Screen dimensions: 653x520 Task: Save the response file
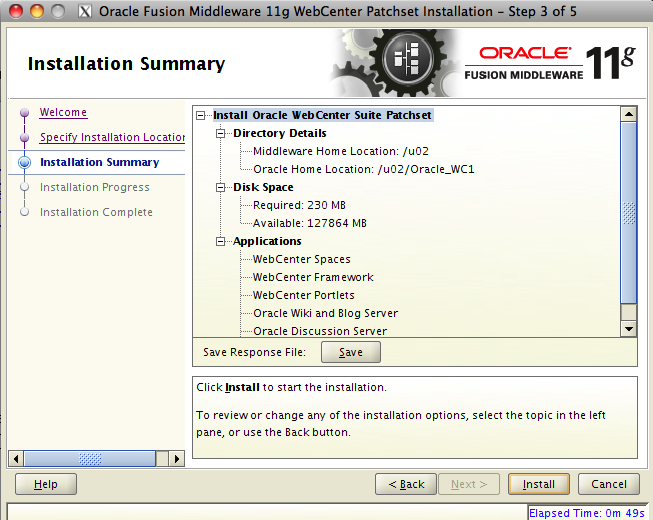point(350,352)
